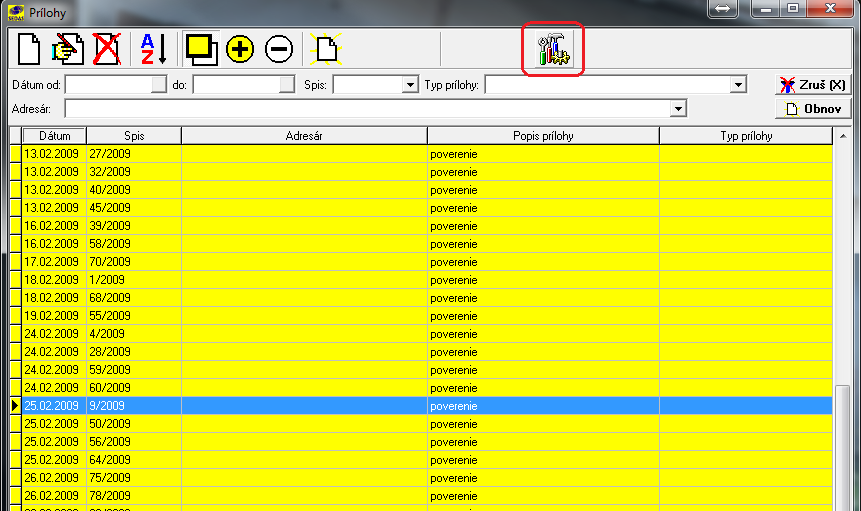
Task: Click the yellow overlapping squares icon
Action: click(x=201, y=49)
